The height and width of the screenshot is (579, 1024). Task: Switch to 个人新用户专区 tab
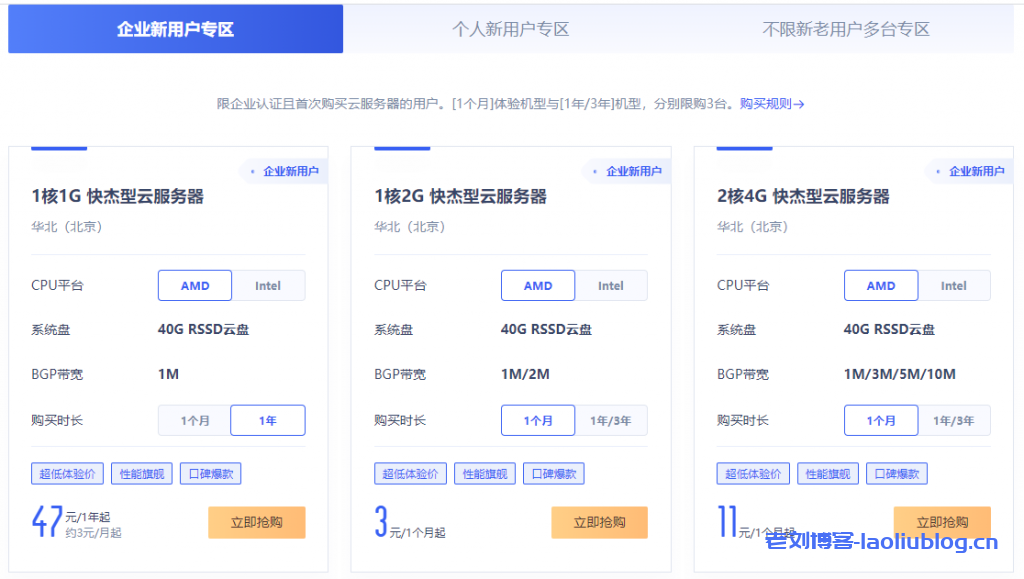point(514,29)
